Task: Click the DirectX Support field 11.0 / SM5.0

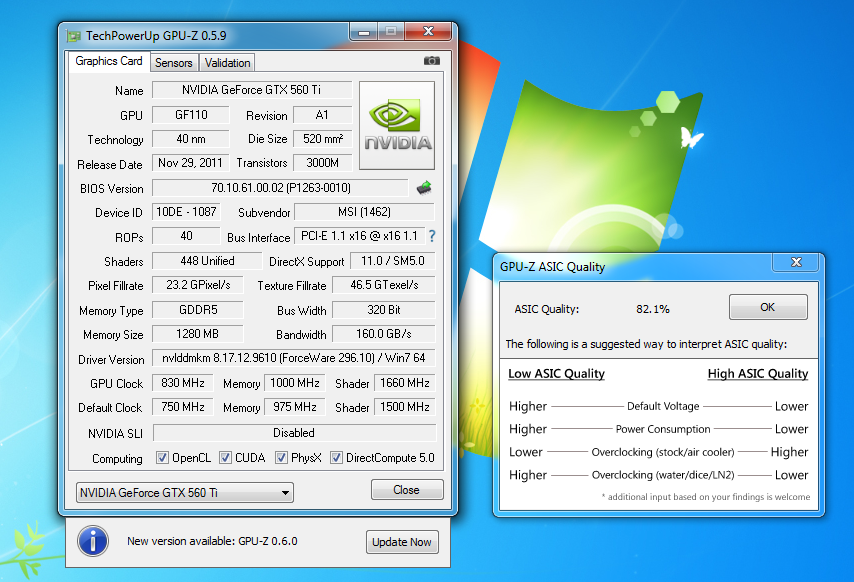Action: [x=392, y=261]
